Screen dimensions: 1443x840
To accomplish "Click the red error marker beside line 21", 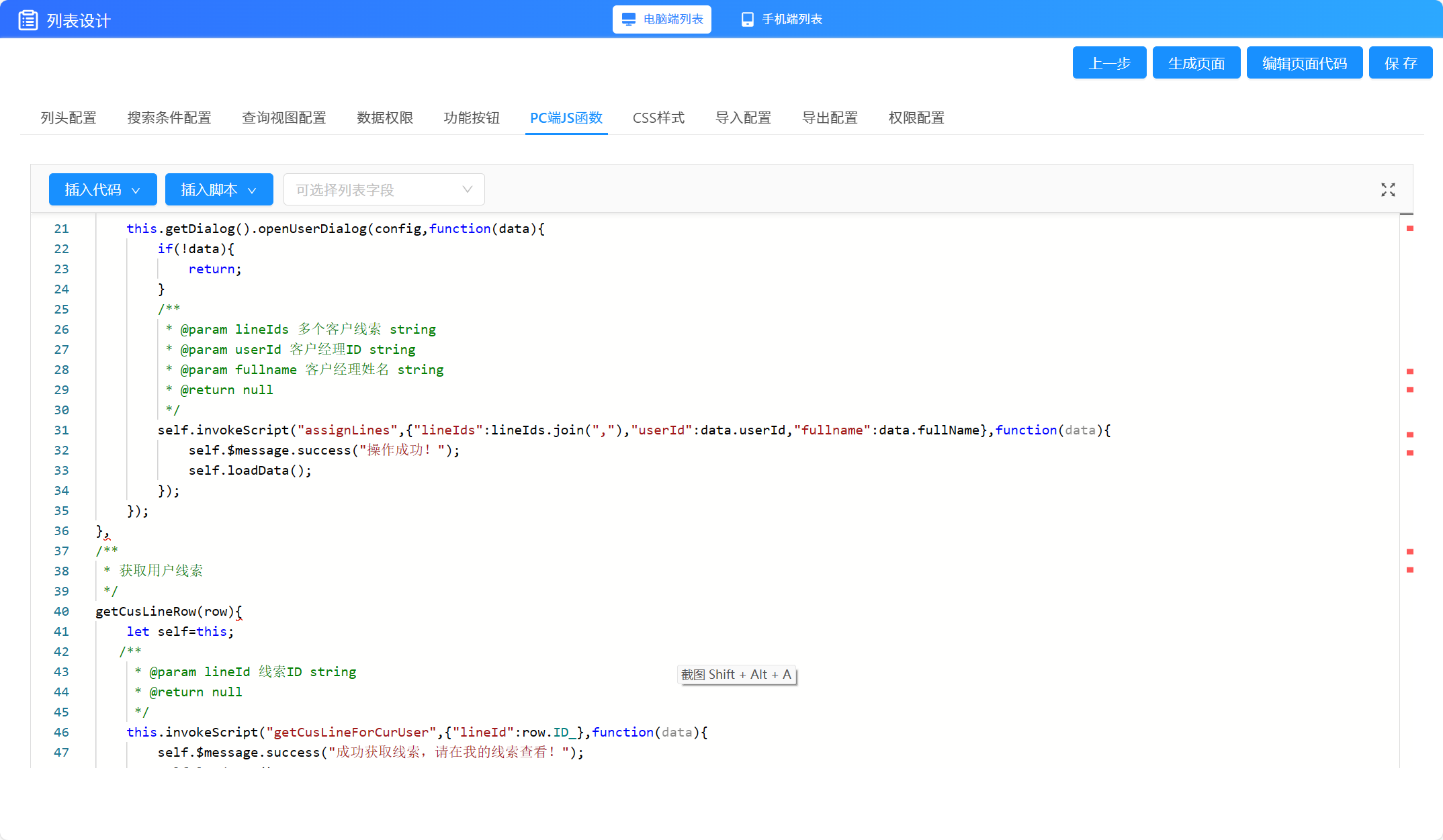I will click(1410, 229).
